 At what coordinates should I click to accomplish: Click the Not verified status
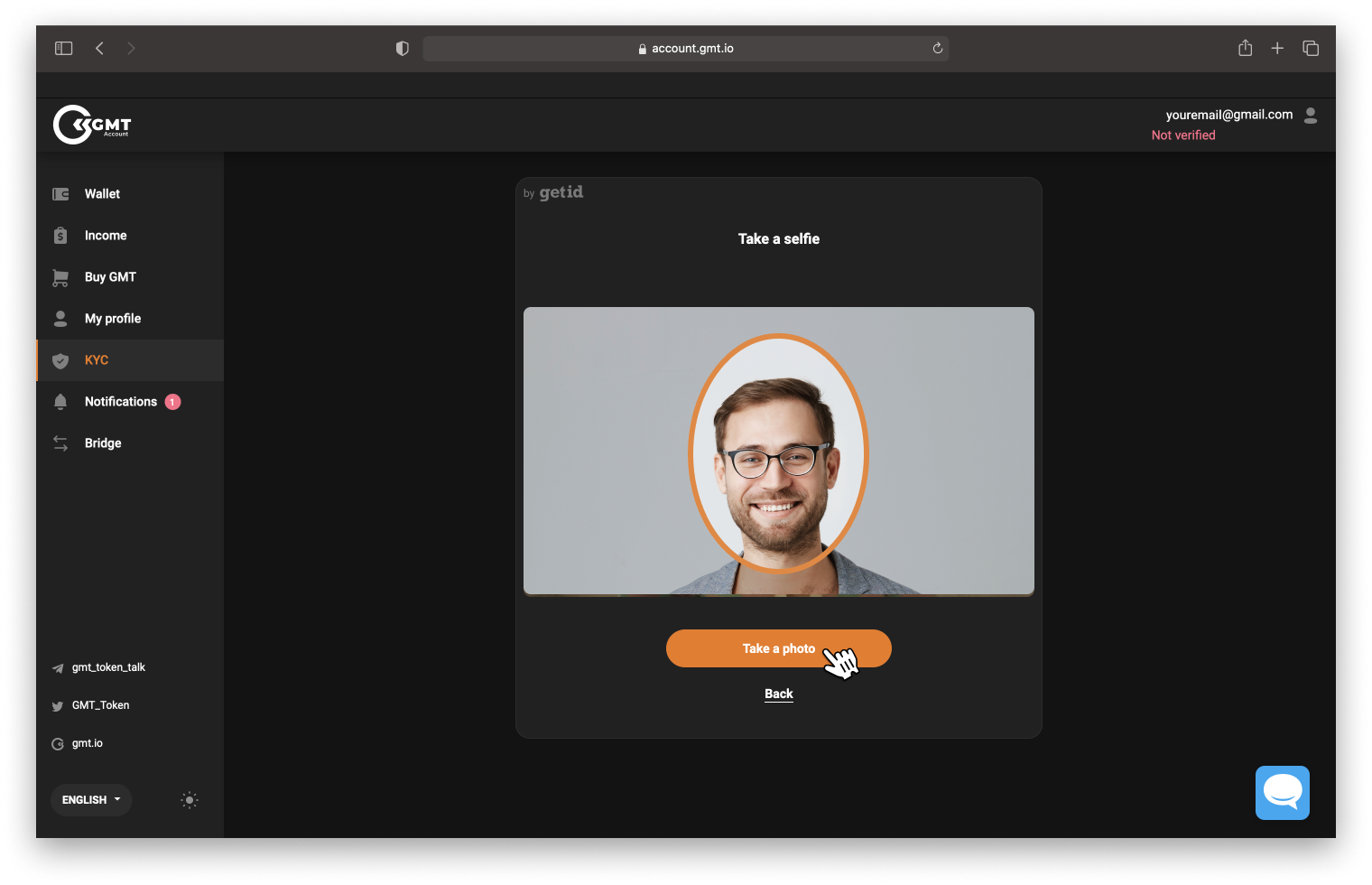(x=1183, y=135)
